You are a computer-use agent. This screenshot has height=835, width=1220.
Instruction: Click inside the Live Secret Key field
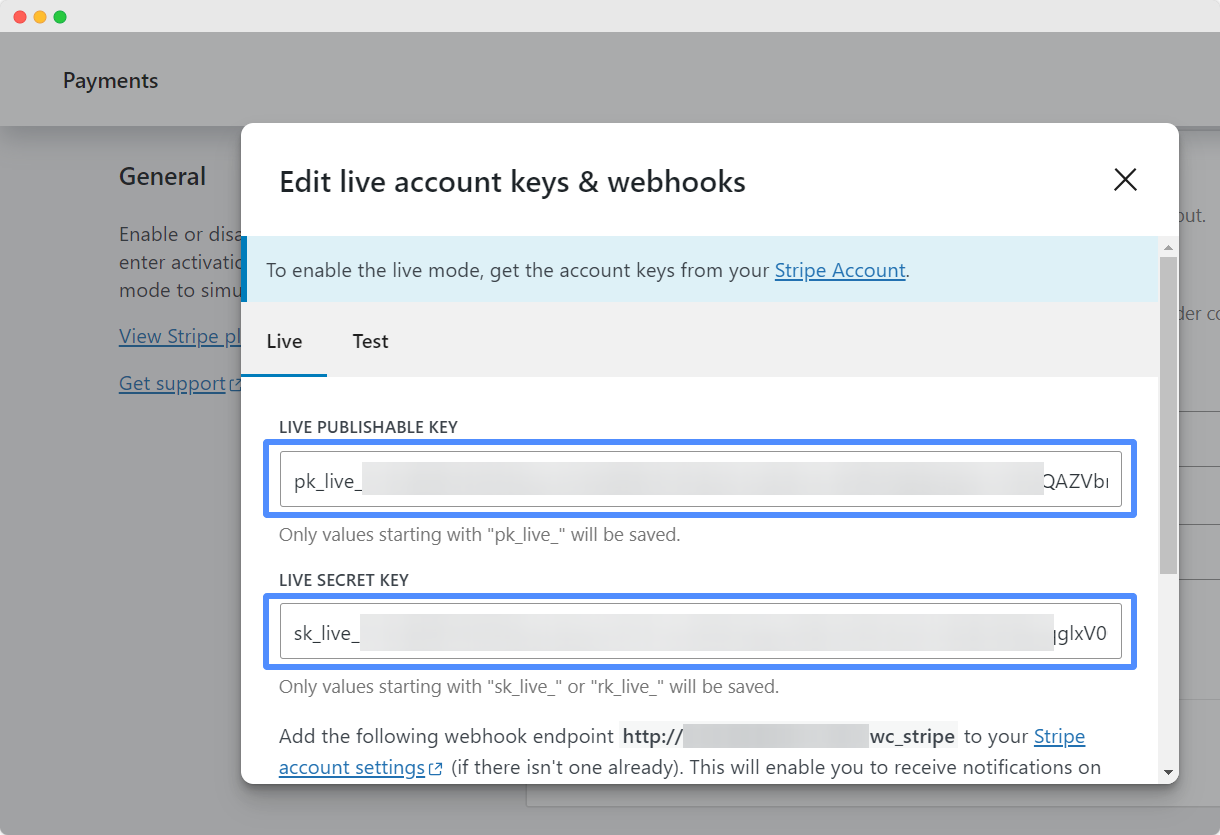(x=700, y=631)
